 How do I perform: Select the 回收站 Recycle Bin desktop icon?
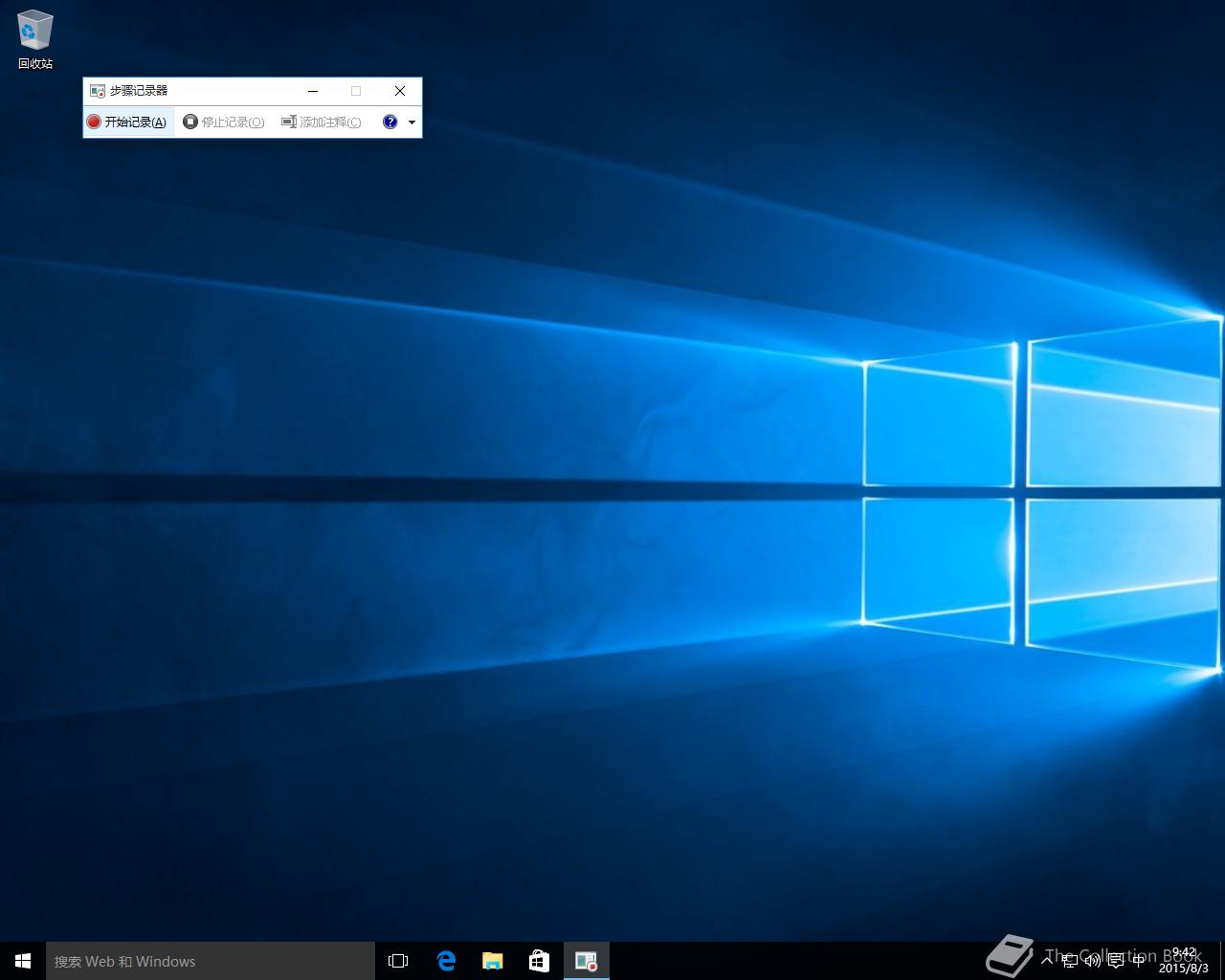pos(35,40)
